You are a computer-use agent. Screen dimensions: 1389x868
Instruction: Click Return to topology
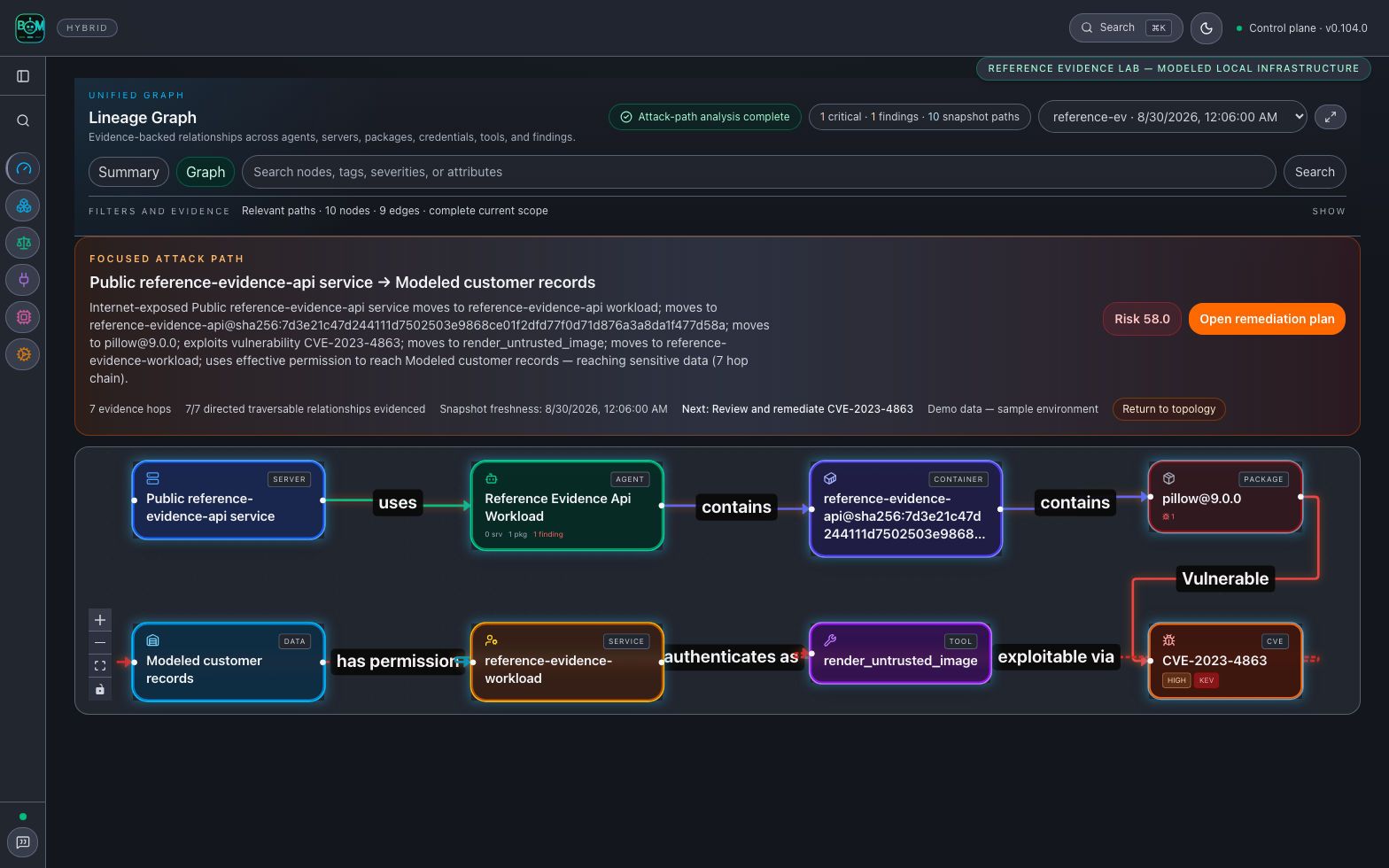click(x=1168, y=409)
